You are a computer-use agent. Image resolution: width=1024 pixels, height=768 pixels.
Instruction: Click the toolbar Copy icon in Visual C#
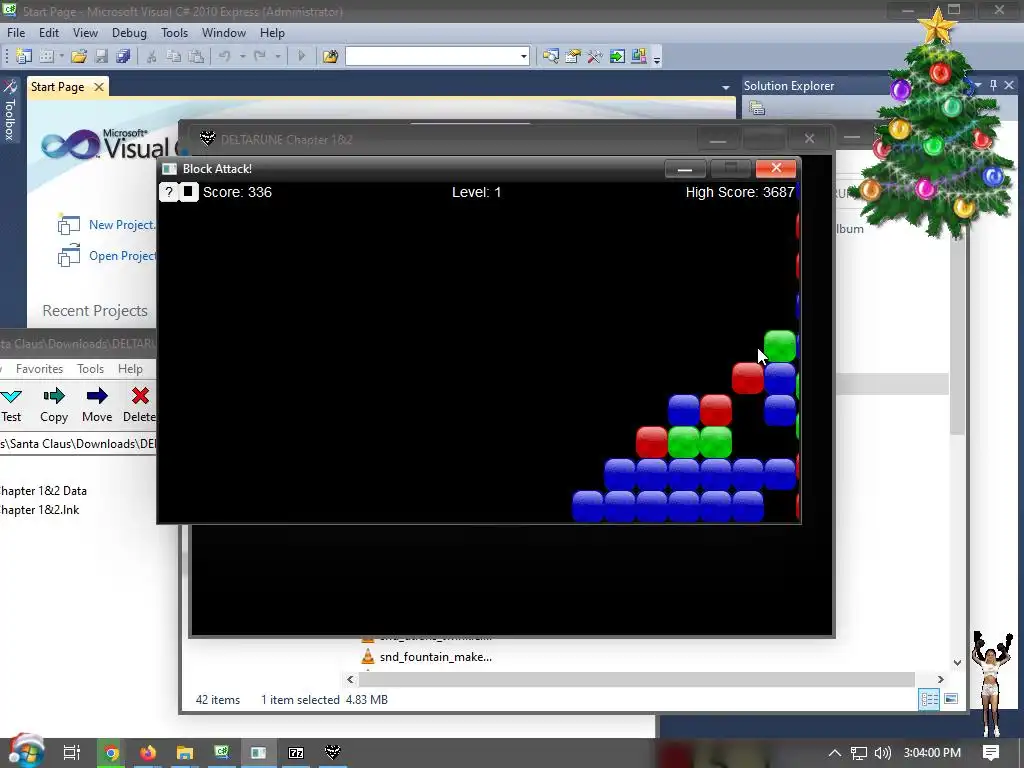pos(174,57)
